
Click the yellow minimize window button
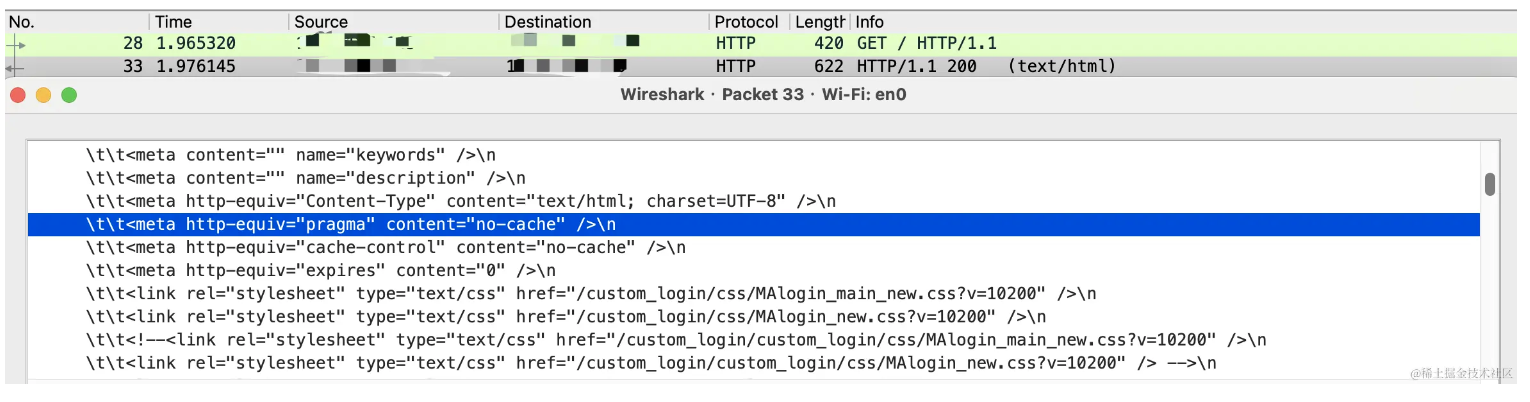43,95
